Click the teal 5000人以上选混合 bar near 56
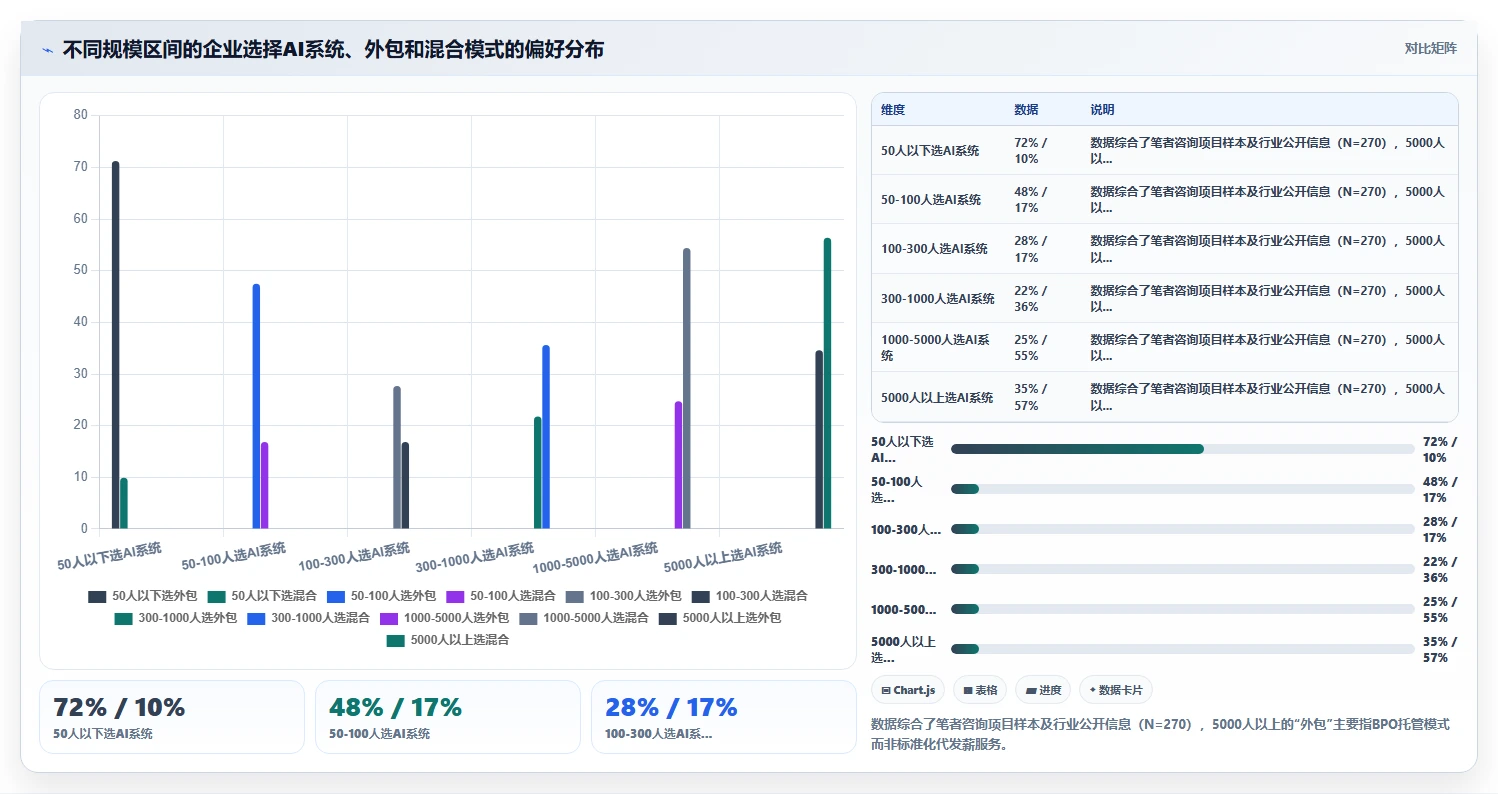 (x=827, y=383)
